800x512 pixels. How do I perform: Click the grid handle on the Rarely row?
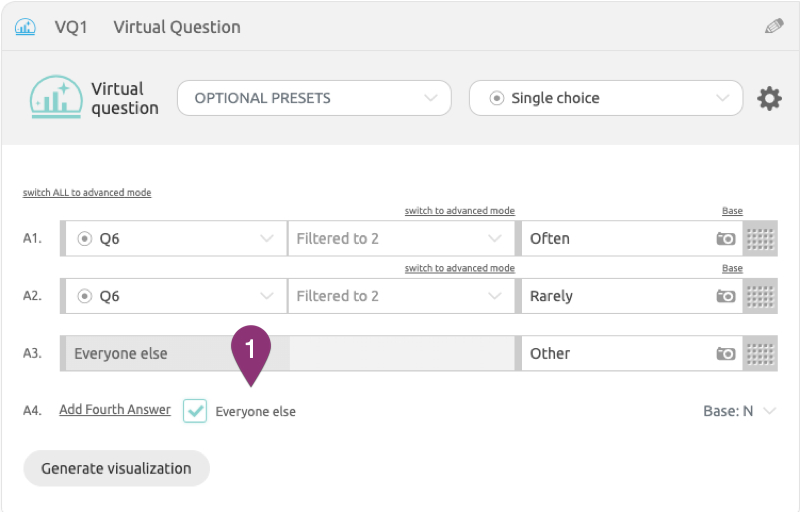[760, 296]
